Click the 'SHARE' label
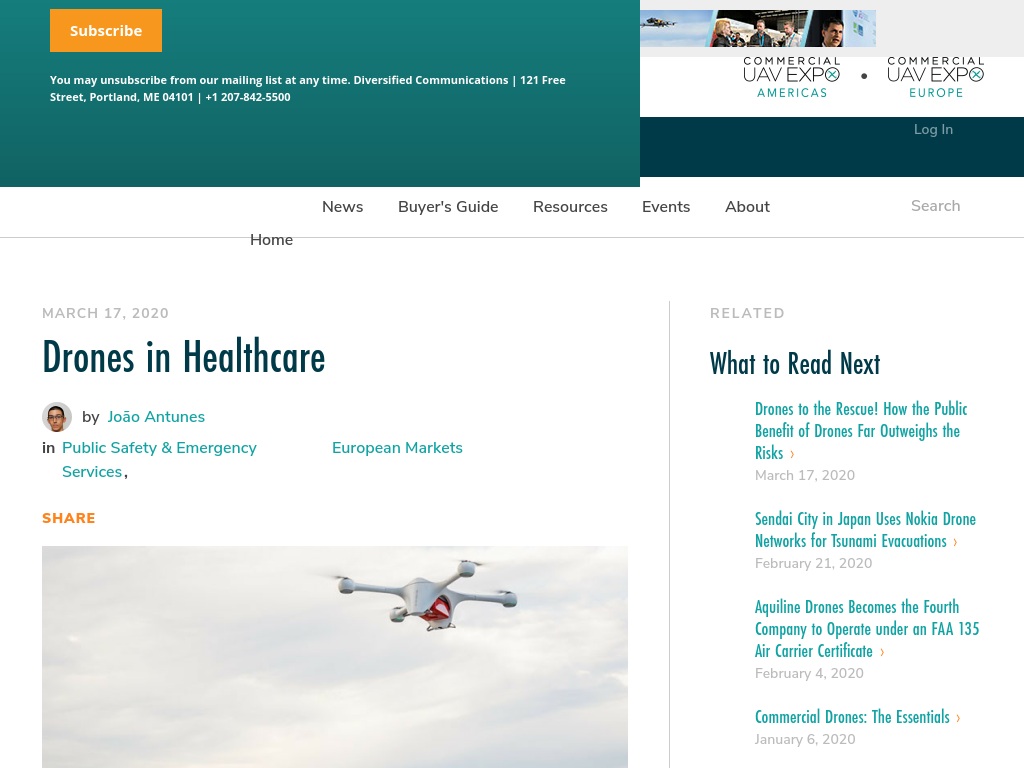Image resolution: width=1024 pixels, height=768 pixels. point(69,519)
